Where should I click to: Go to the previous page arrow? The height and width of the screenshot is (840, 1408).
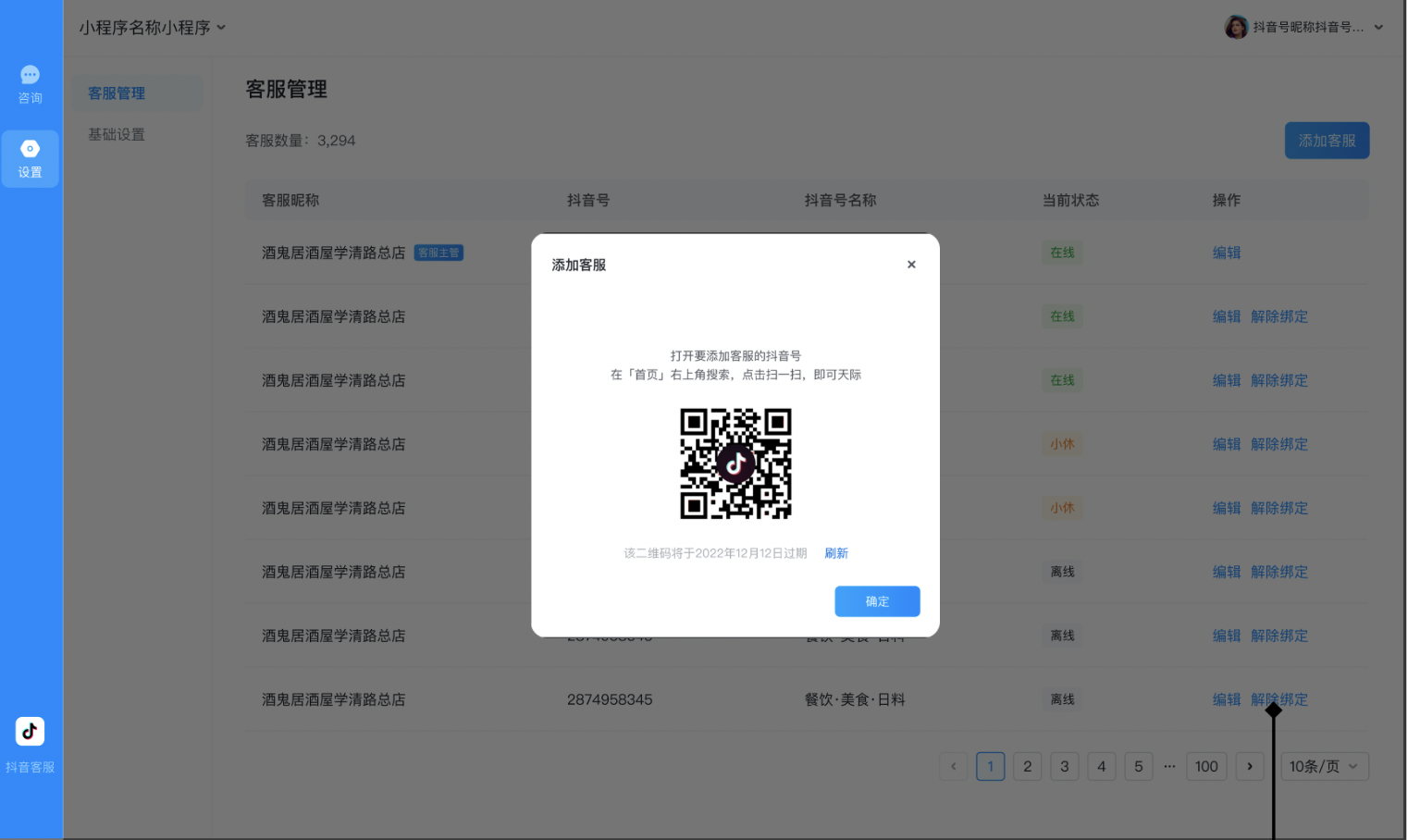[x=954, y=766]
